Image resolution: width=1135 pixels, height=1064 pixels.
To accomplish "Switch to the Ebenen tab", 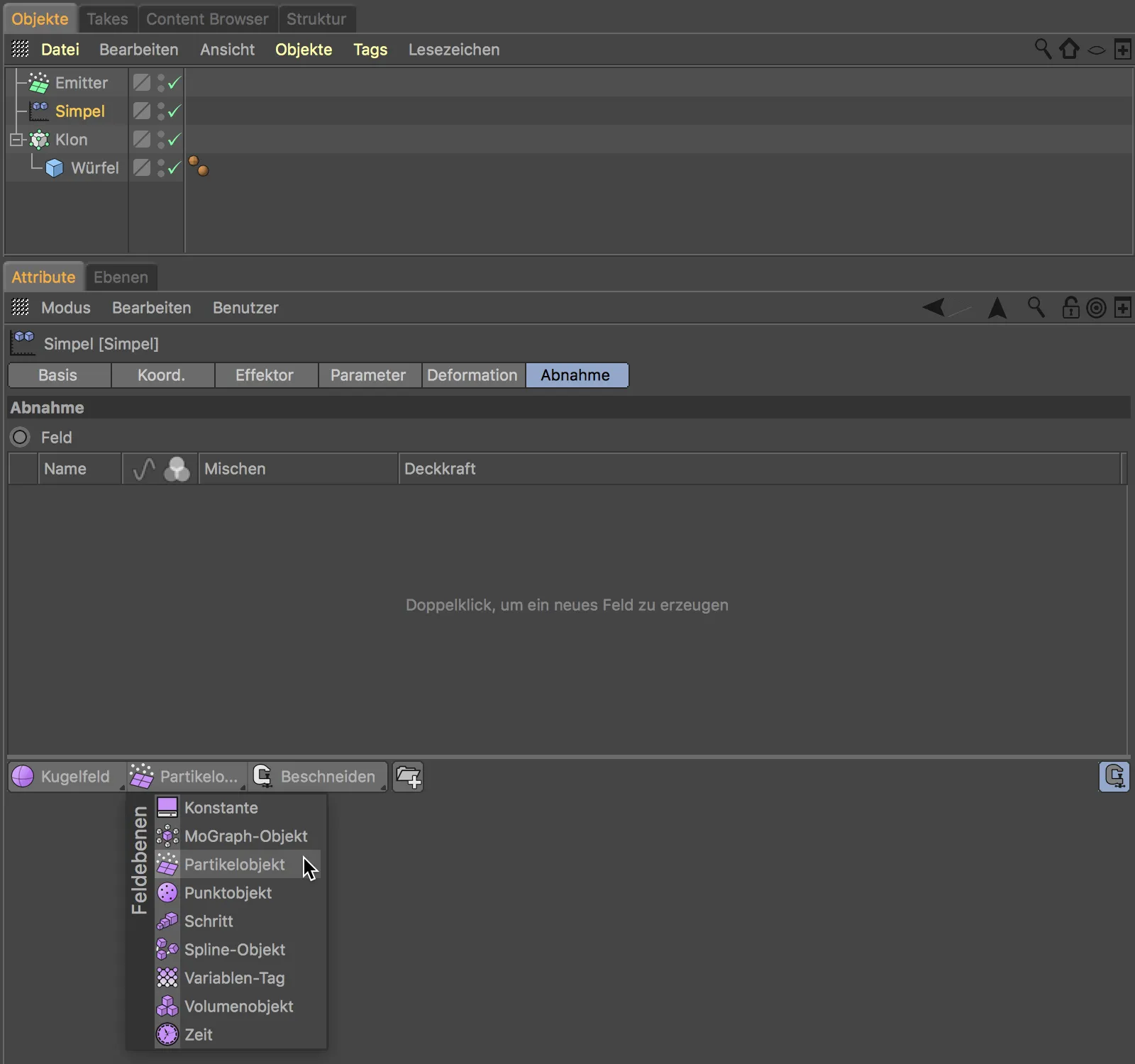I will [121, 277].
